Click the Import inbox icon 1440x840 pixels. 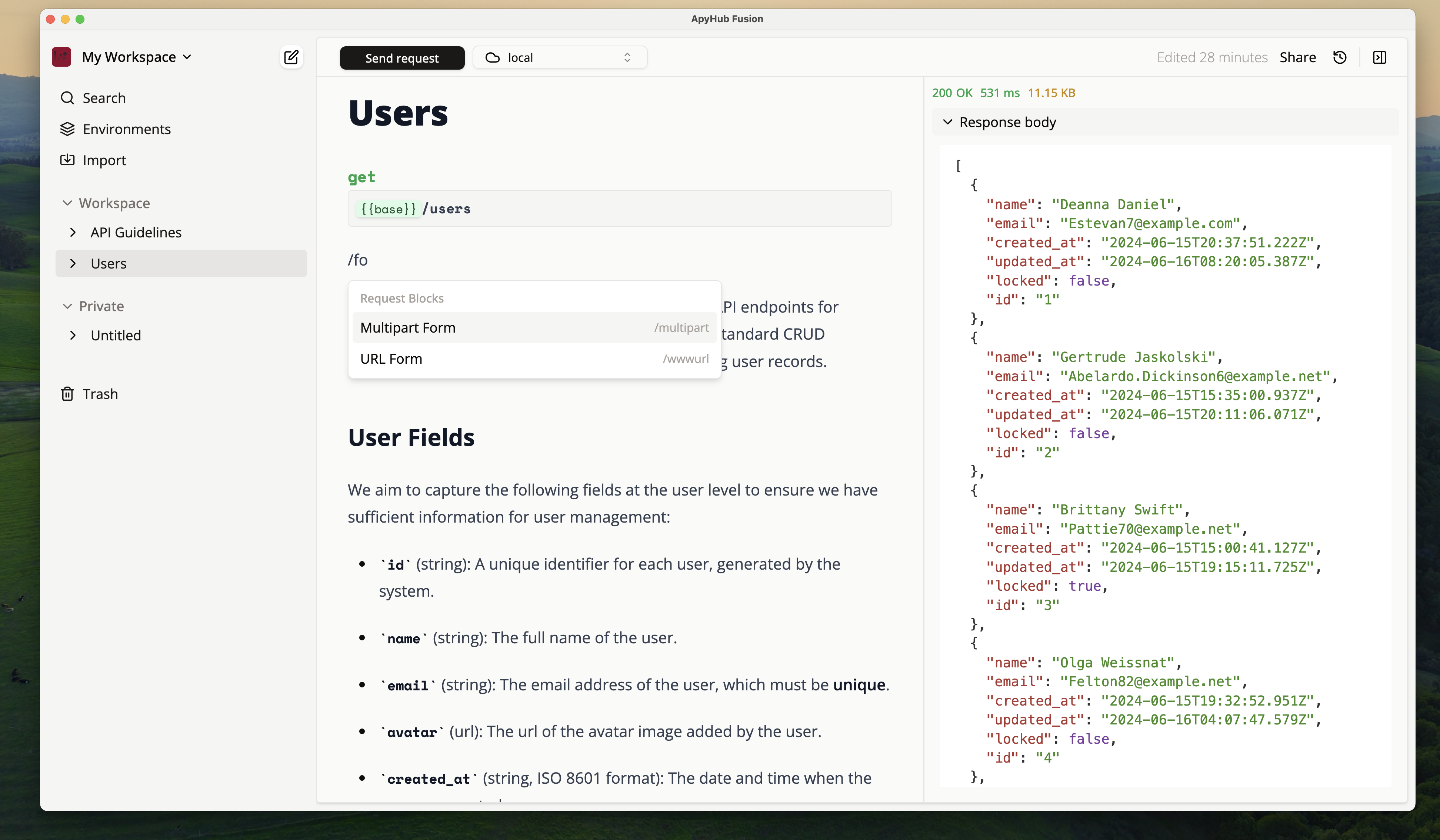[x=67, y=160]
